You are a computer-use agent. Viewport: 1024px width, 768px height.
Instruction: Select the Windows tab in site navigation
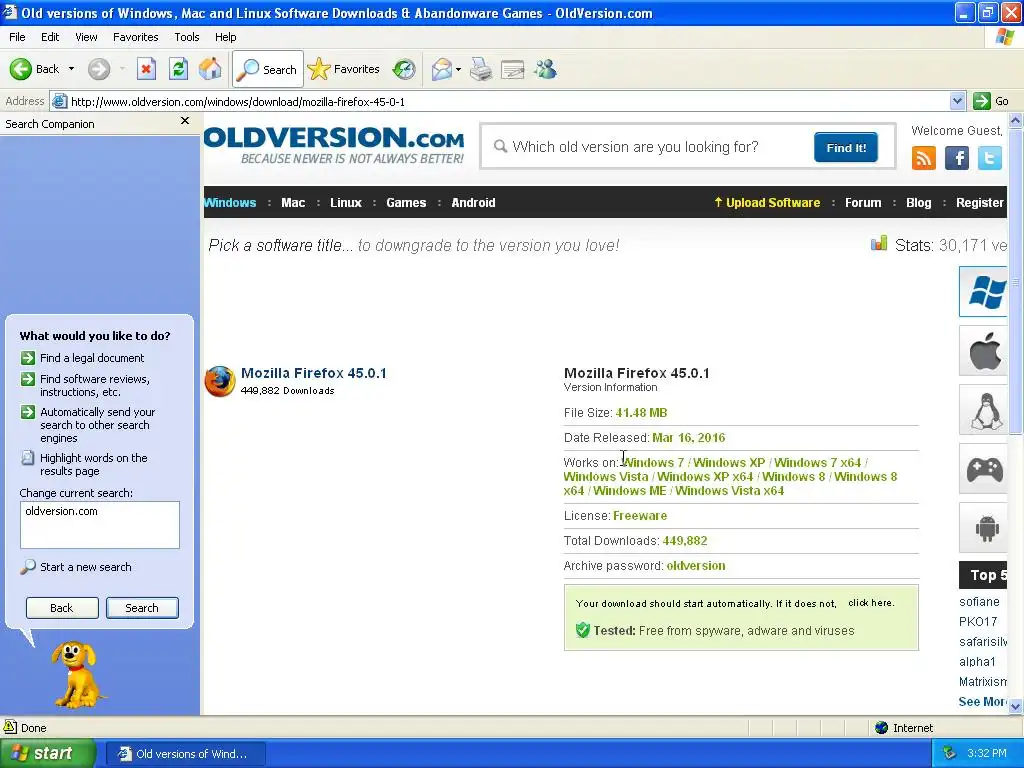click(230, 202)
